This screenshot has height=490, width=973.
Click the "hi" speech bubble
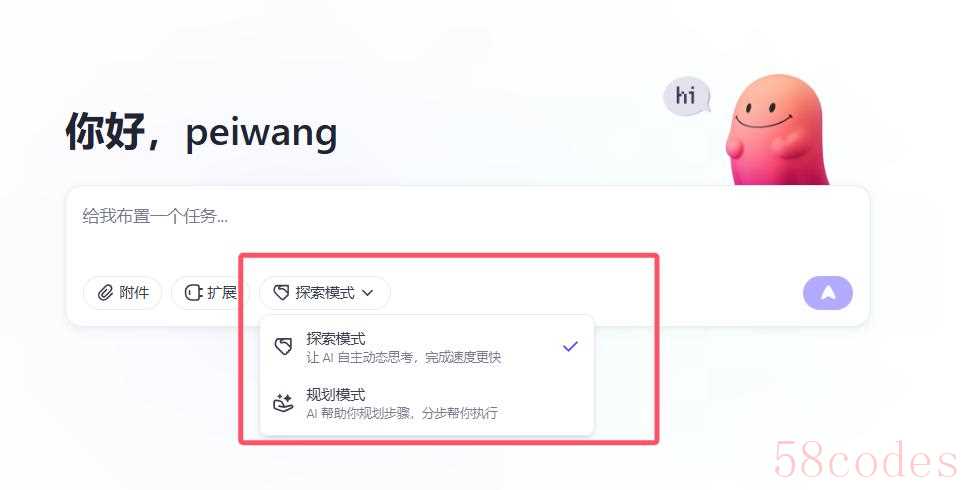coord(686,96)
